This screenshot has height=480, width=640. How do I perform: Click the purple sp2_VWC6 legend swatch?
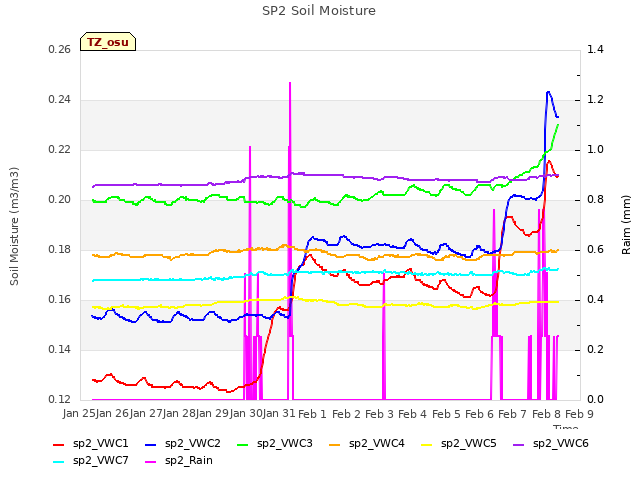pyautogui.click(x=518, y=444)
